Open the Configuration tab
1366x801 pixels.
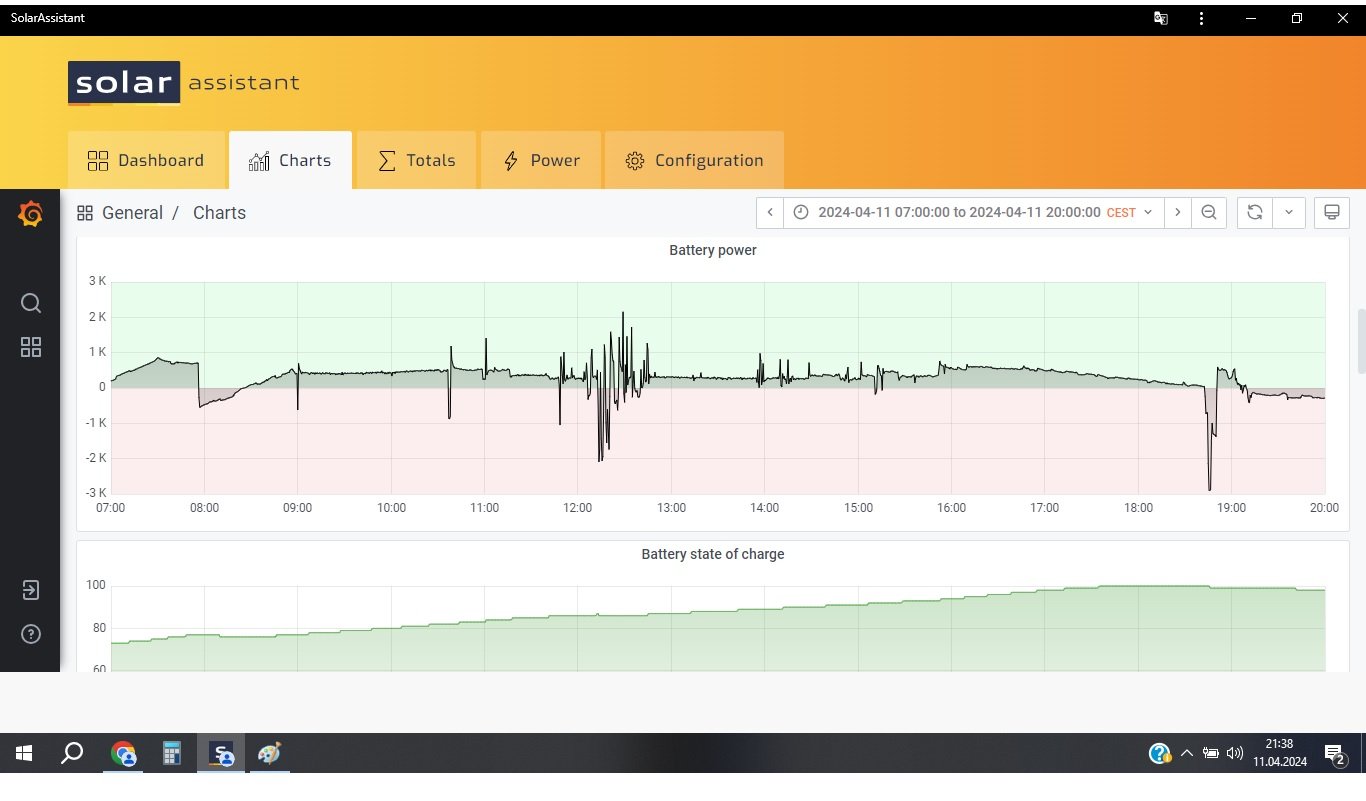[694, 160]
